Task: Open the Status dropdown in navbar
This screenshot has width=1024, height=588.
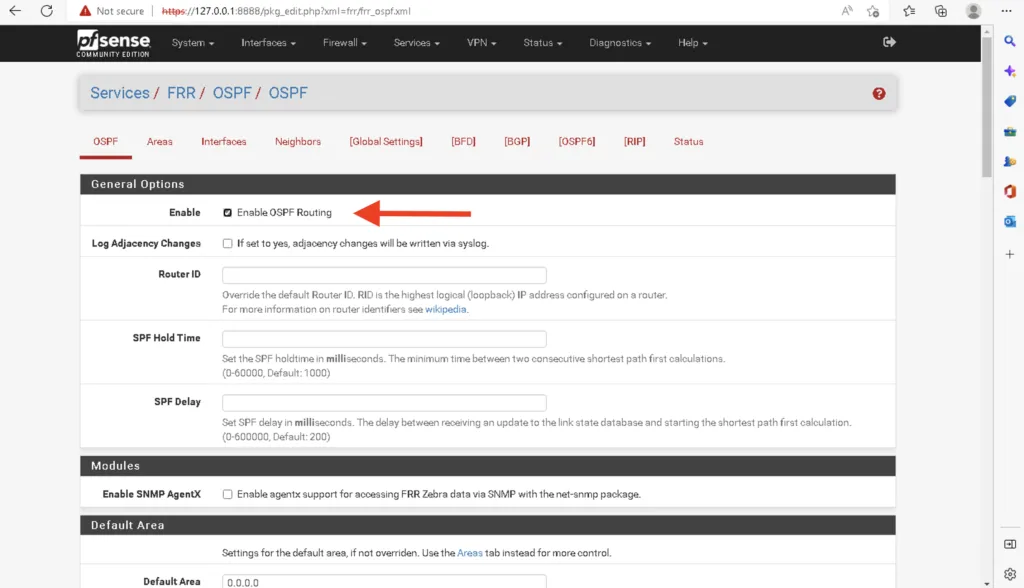Action: point(543,43)
